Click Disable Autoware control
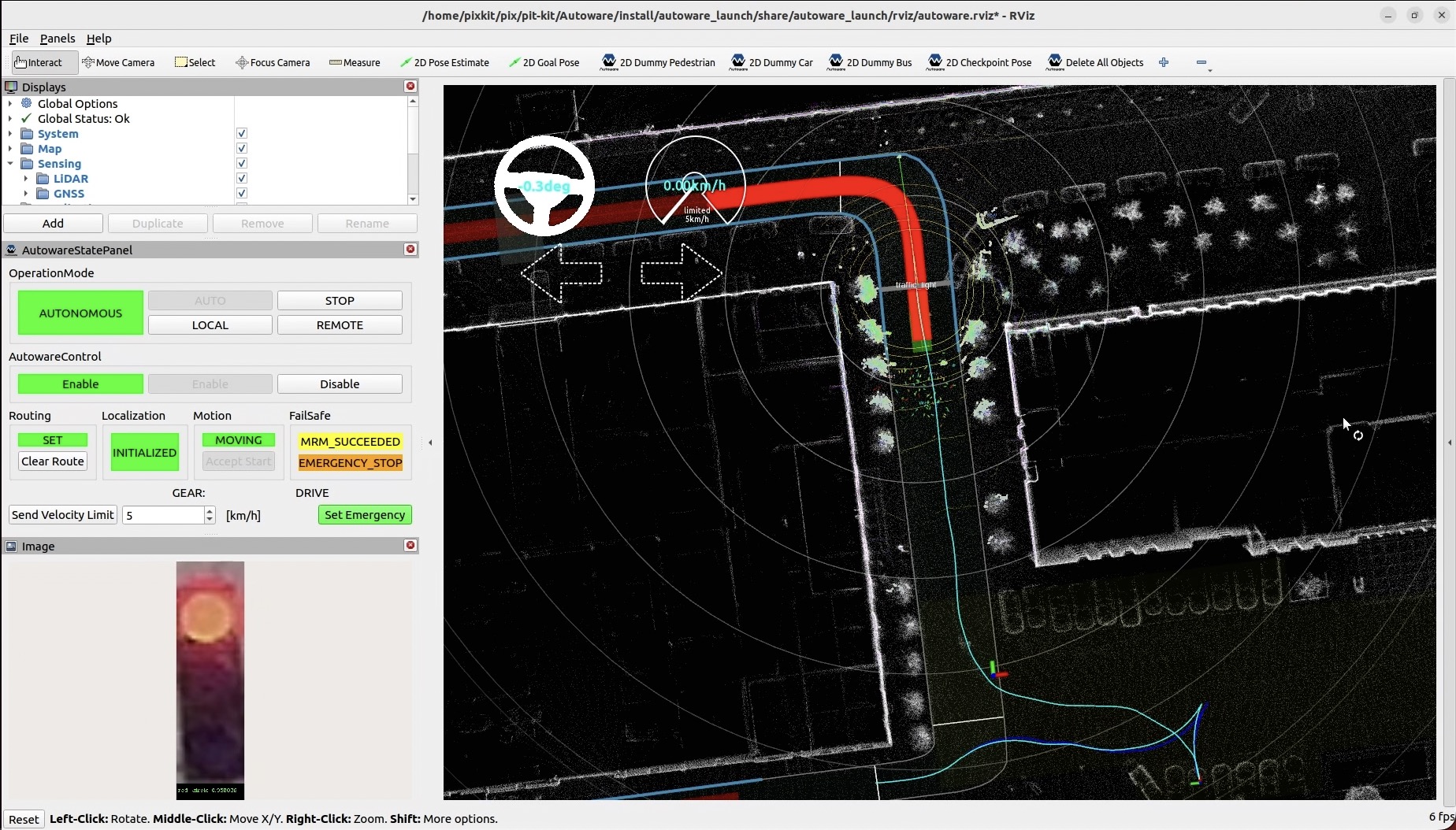1456x830 pixels. point(340,384)
